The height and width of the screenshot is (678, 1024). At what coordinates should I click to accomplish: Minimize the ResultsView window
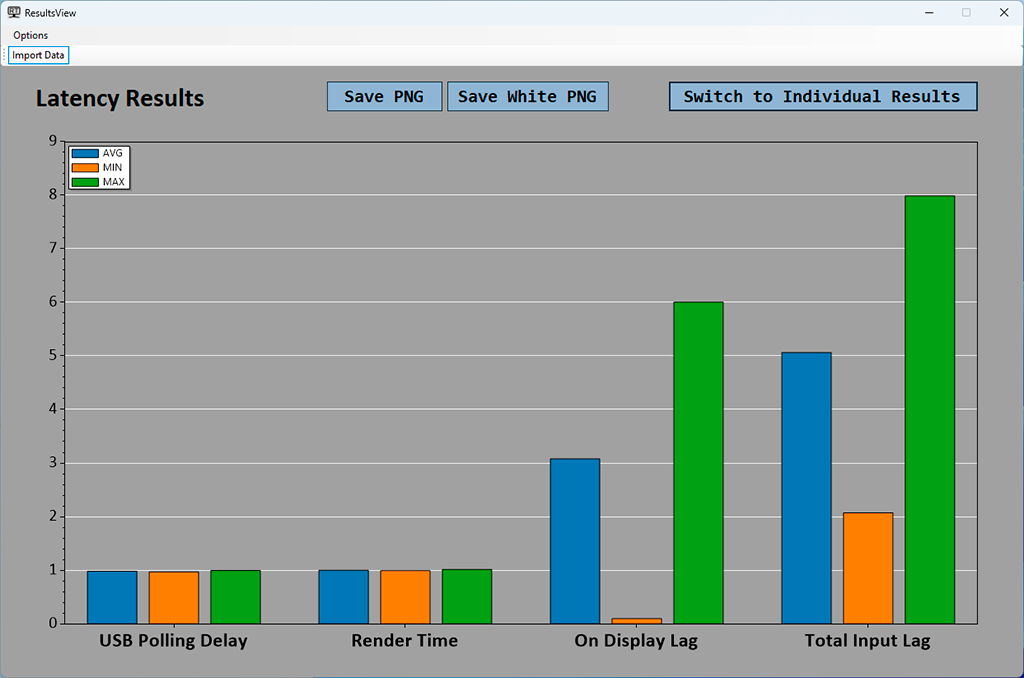point(929,13)
